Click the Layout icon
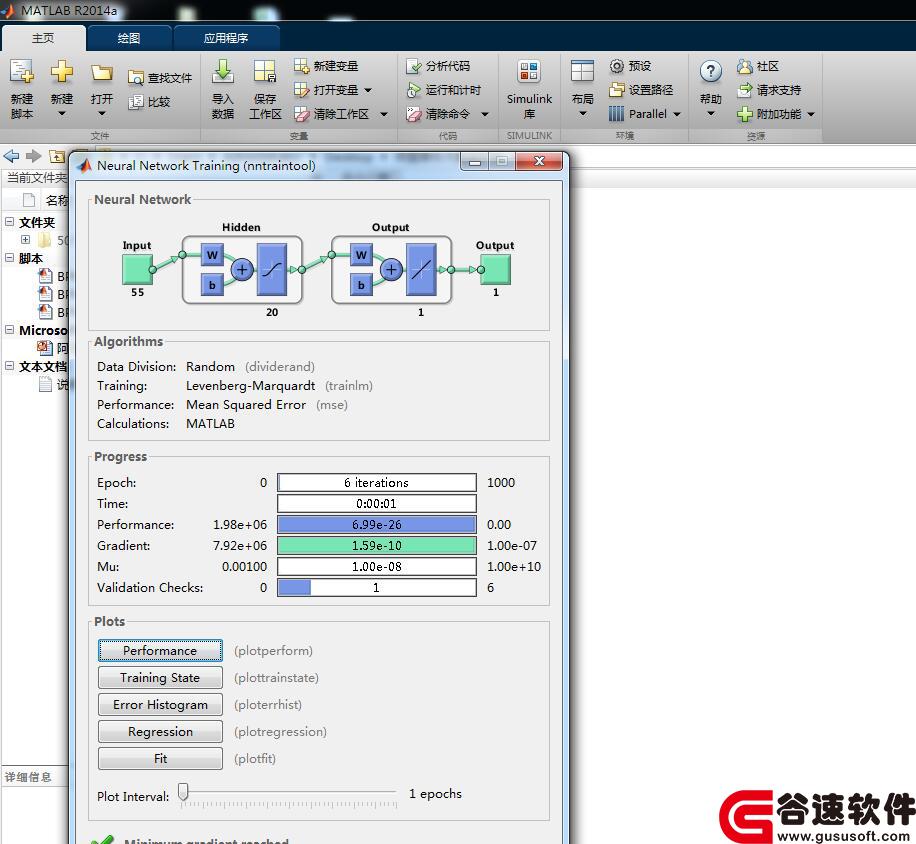Image resolution: width=916 pixels, height=844 pixels. 582,71
